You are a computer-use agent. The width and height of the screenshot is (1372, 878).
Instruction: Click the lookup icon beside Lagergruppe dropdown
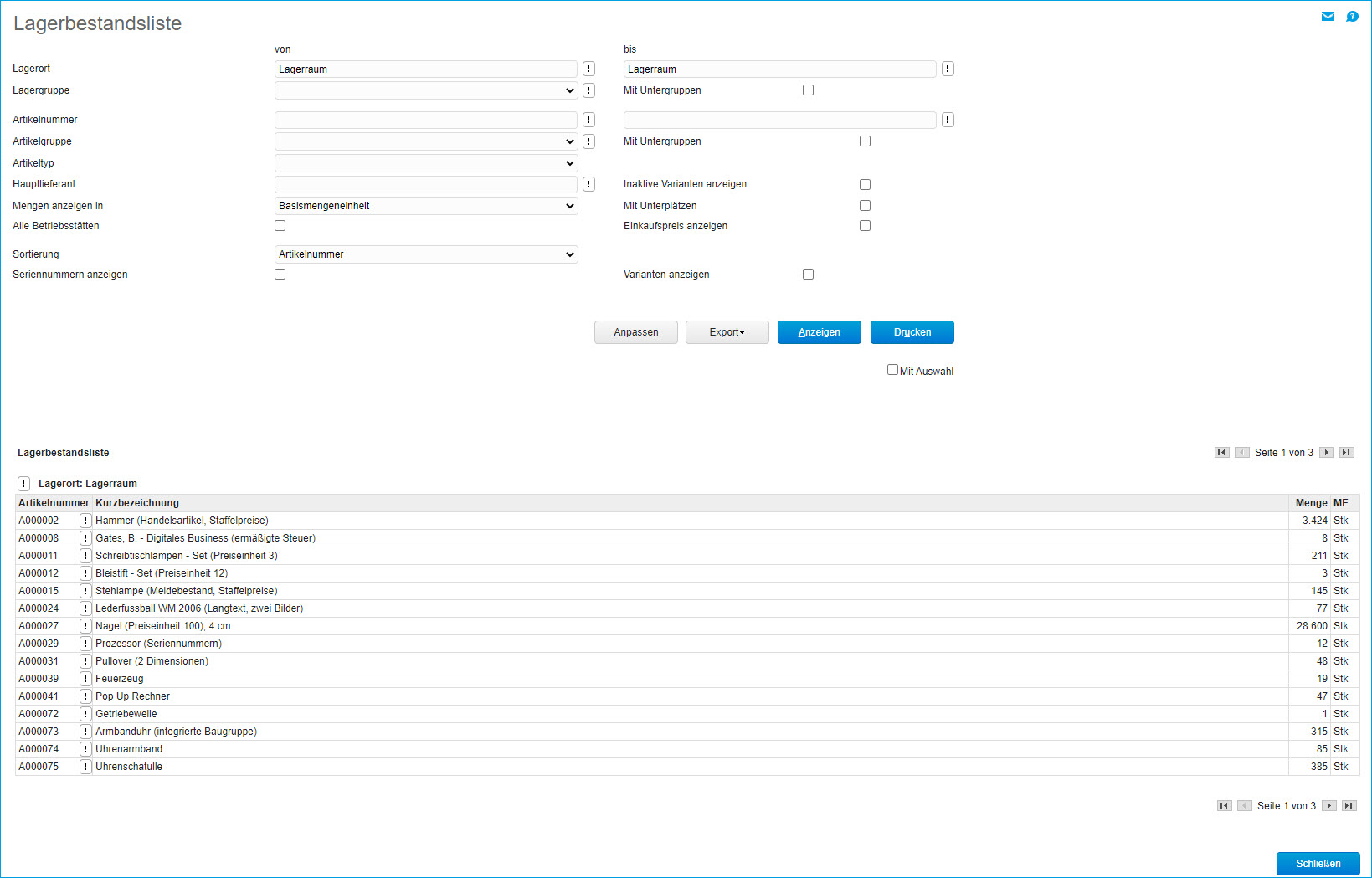[x=588, y=90]
